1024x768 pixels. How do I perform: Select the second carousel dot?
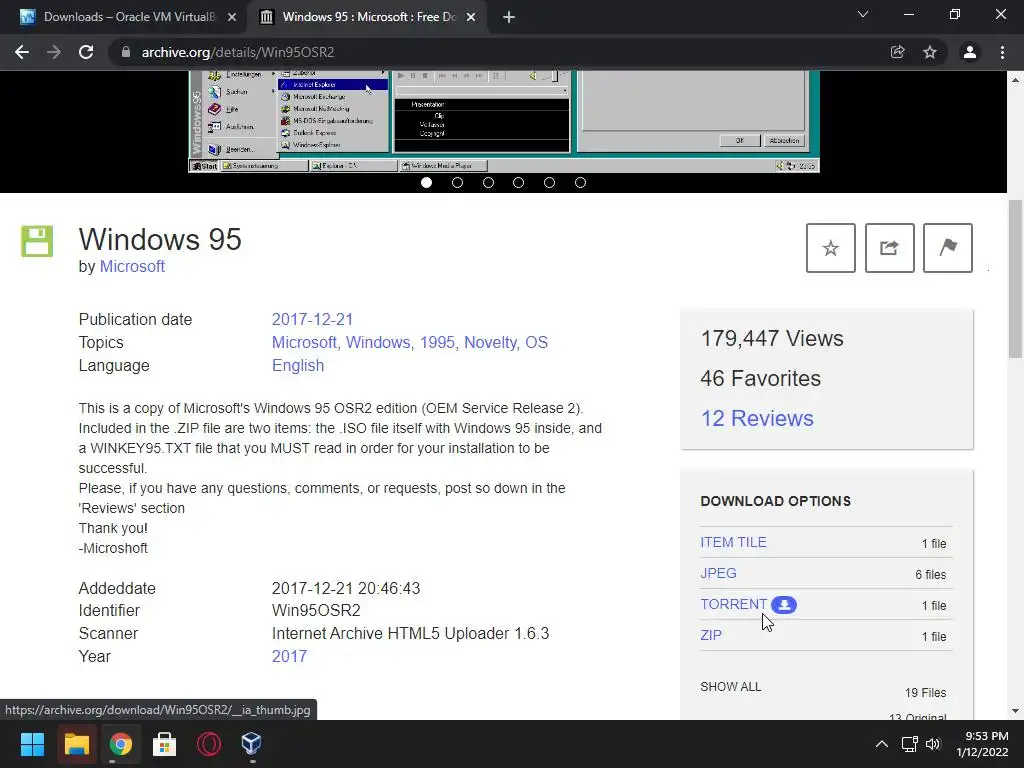click(x=457, y=183)
